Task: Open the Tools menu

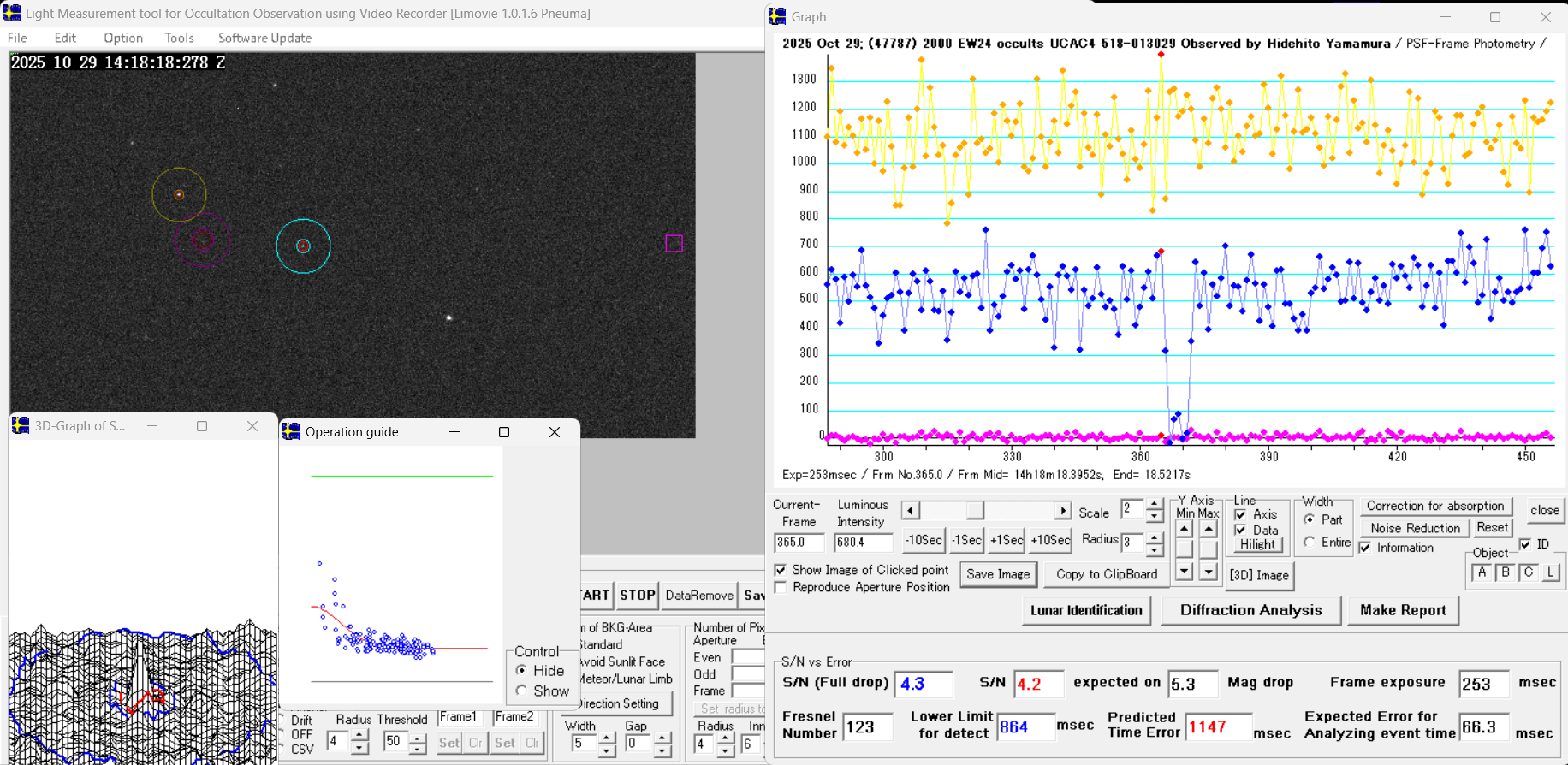Action: click(179, 38)
